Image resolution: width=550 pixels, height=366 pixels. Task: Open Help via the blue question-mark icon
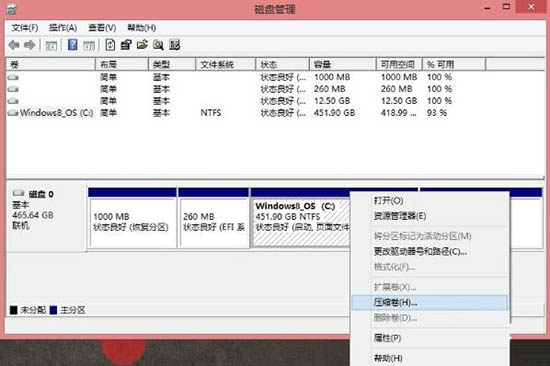point(73,45)
